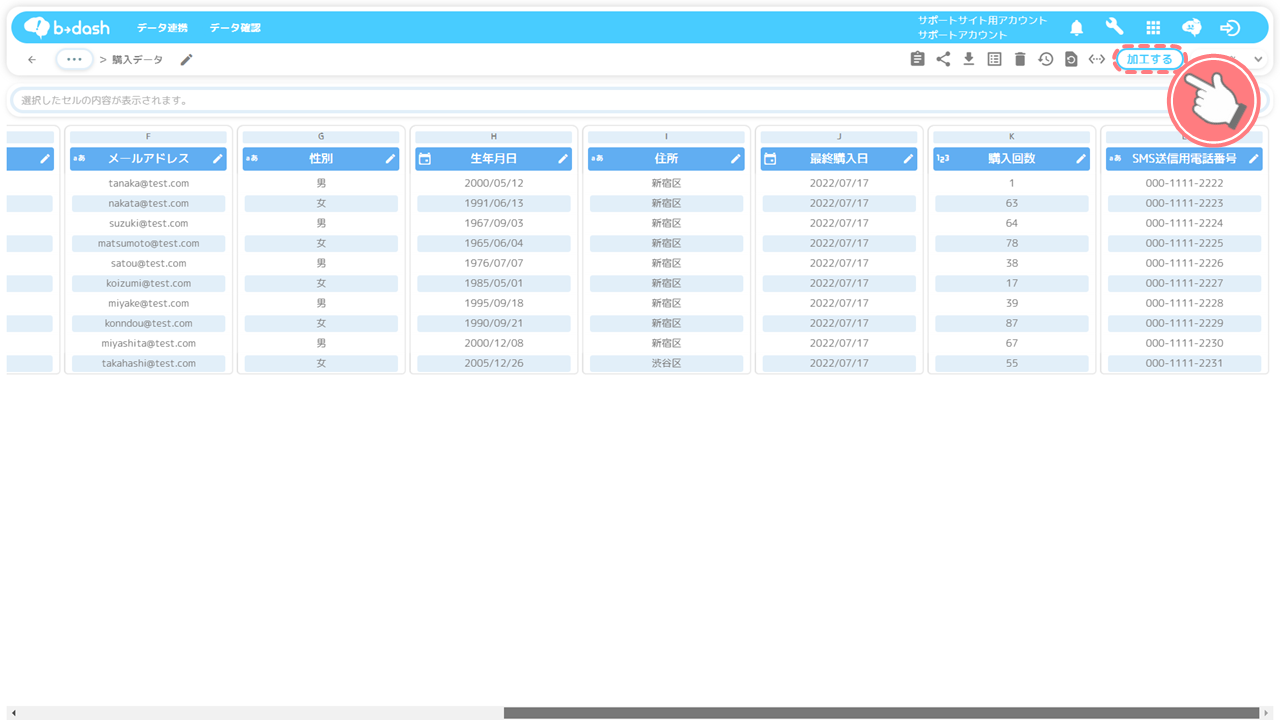The height and width of the screenshot is (720, 1280).
Task: Edit the 最終購入日 column pencil
Action: point(908,159)
